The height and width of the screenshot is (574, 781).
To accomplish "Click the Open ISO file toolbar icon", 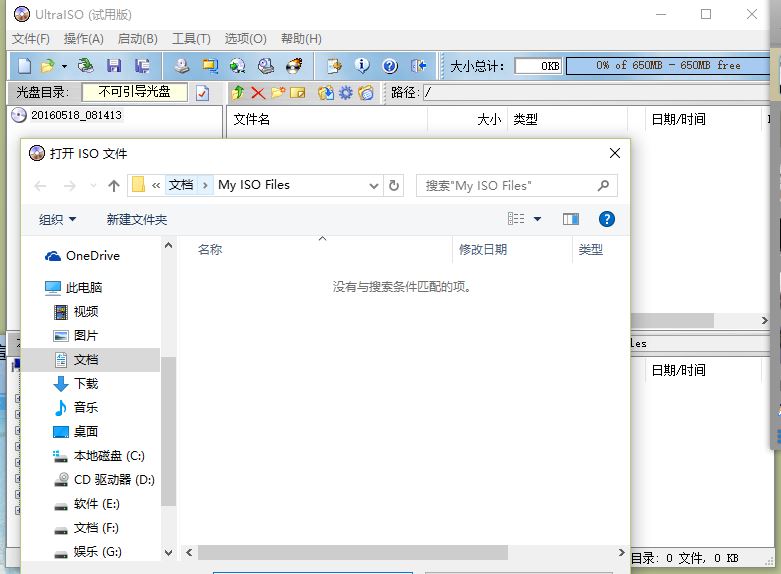I will 47,66.
